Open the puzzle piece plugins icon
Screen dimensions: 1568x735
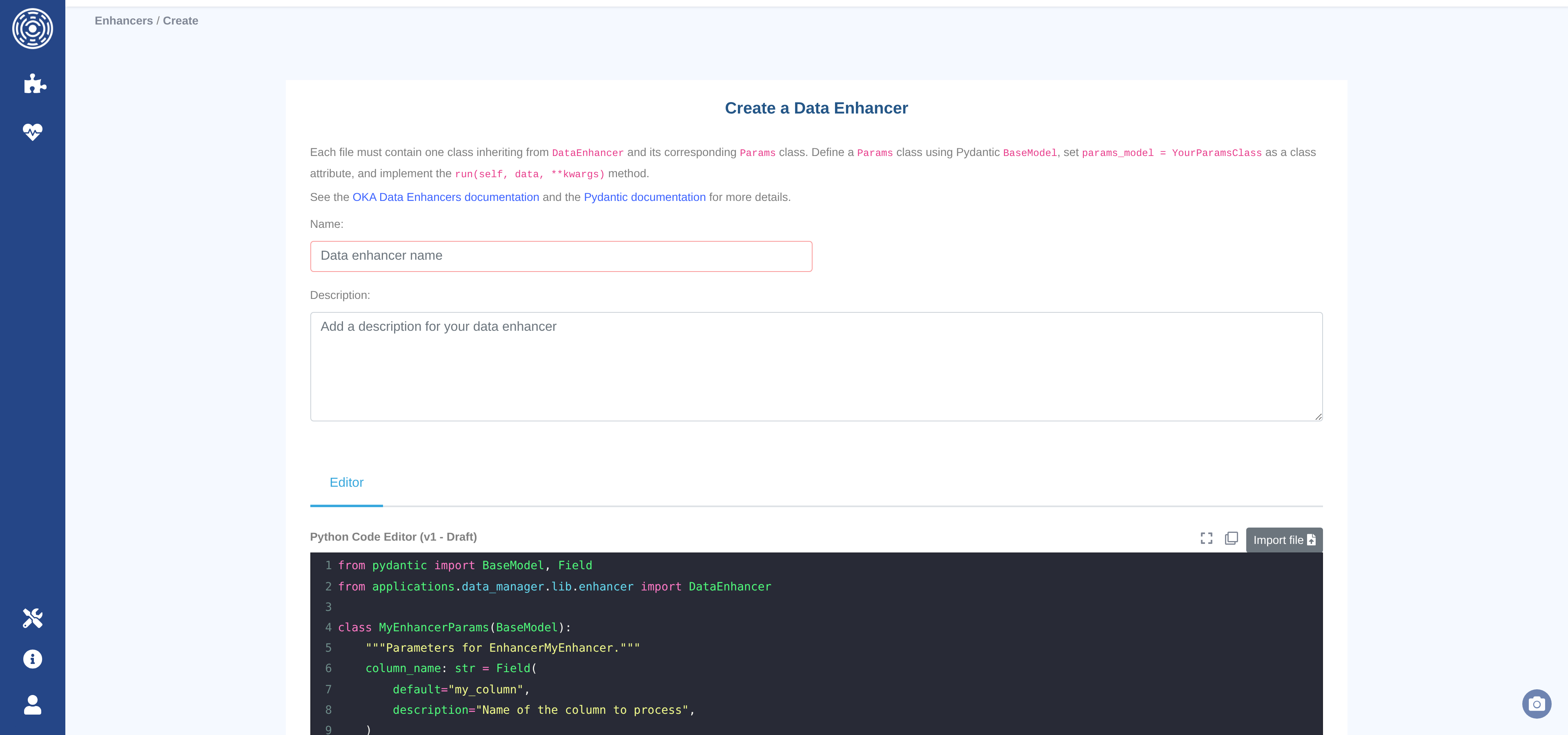[35, 83]
